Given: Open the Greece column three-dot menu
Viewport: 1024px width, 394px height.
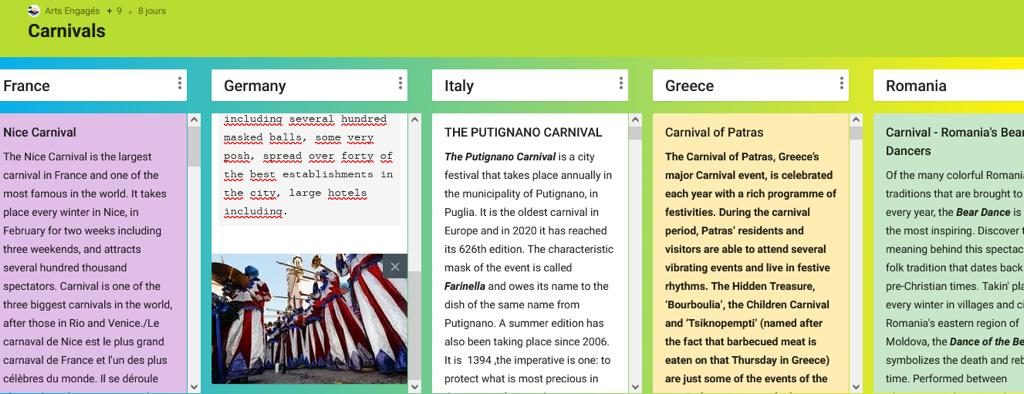Looking at the screenshot, I should tap(842, 83).
